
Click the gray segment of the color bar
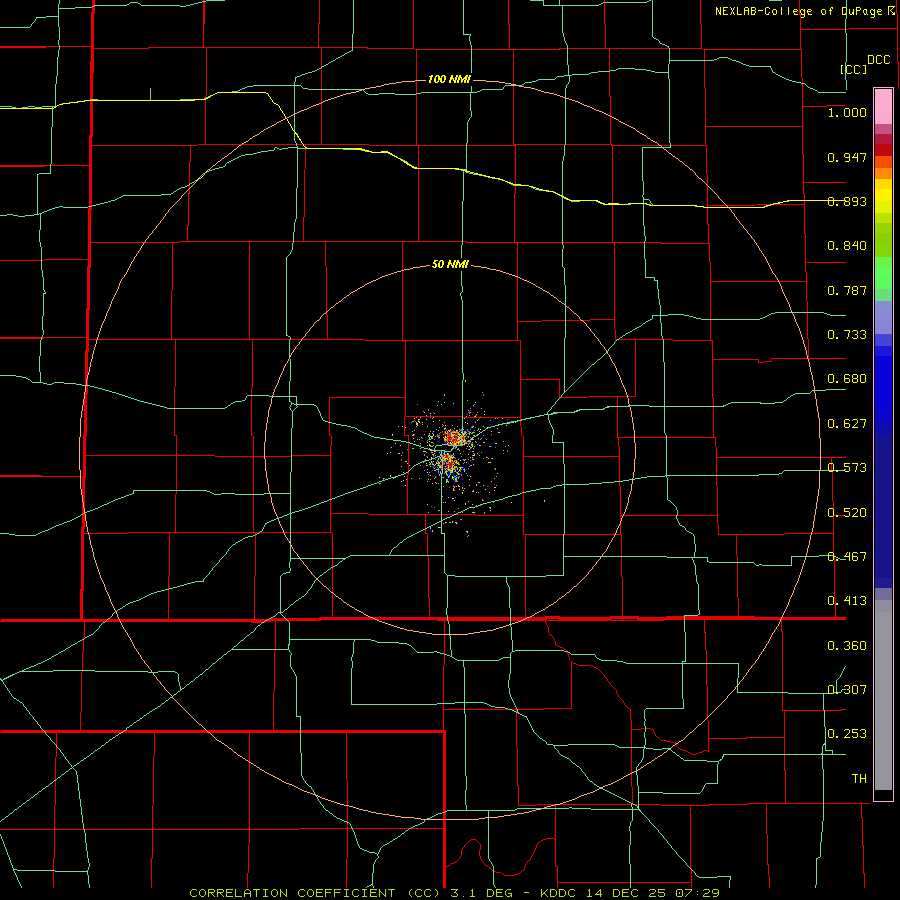click(883, 695)
